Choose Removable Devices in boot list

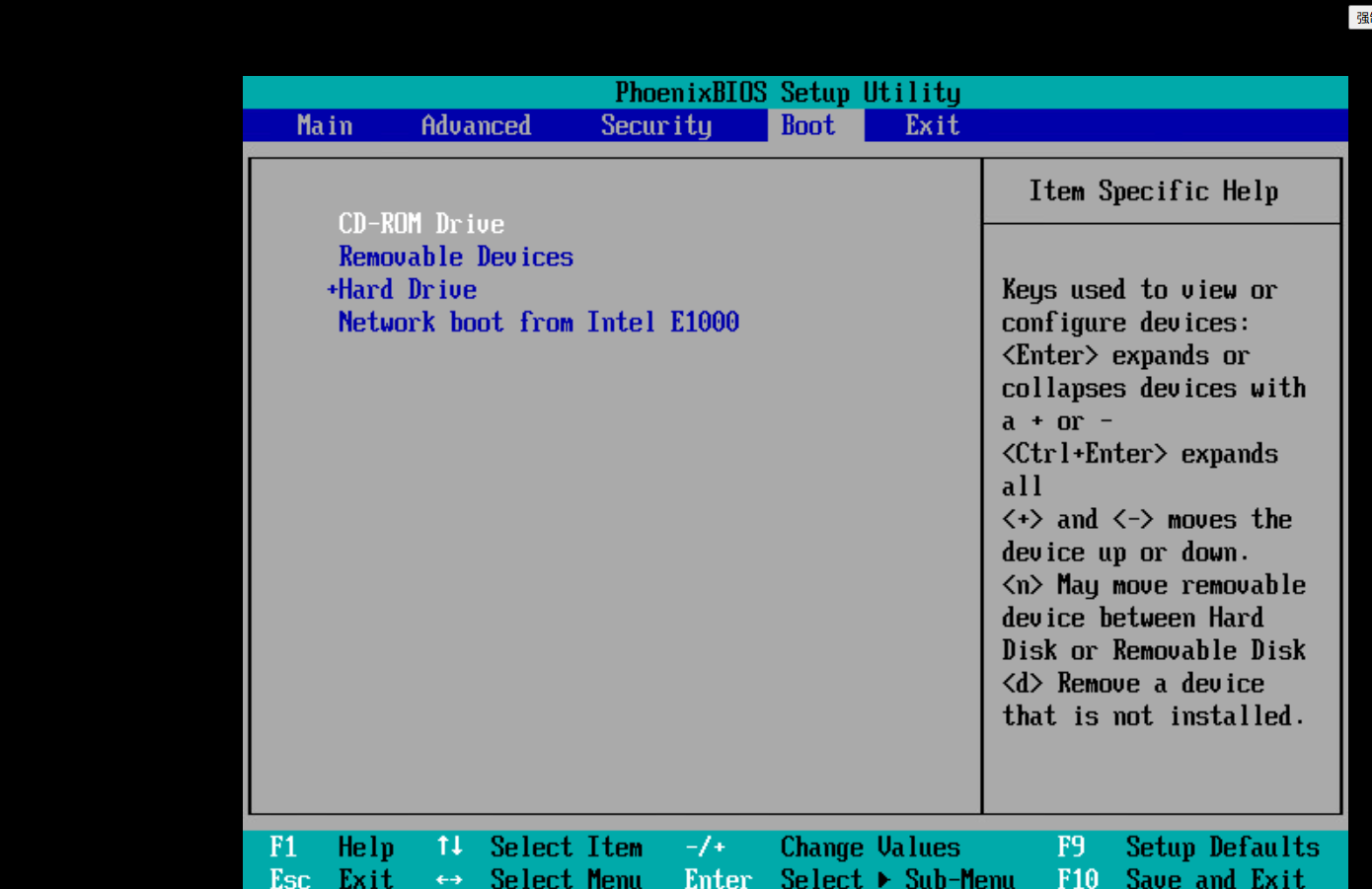tap(455, 257)
